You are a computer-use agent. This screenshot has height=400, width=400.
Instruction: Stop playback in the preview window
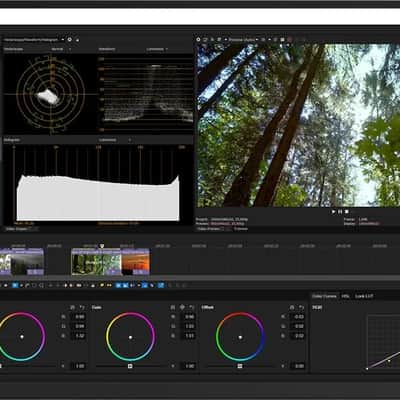(347, 211)
